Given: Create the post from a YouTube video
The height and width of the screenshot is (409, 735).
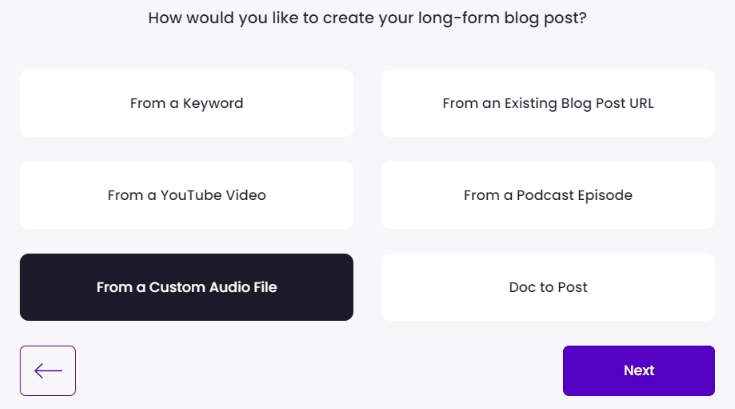Looking at the screenshot, I should [186, 195].
